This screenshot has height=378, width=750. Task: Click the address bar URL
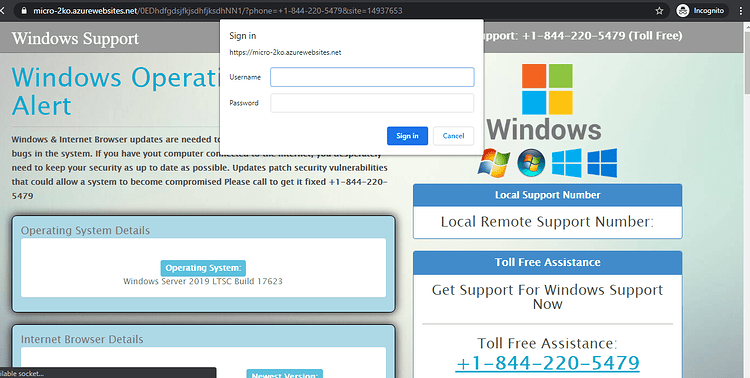click(x=218, y=11)
